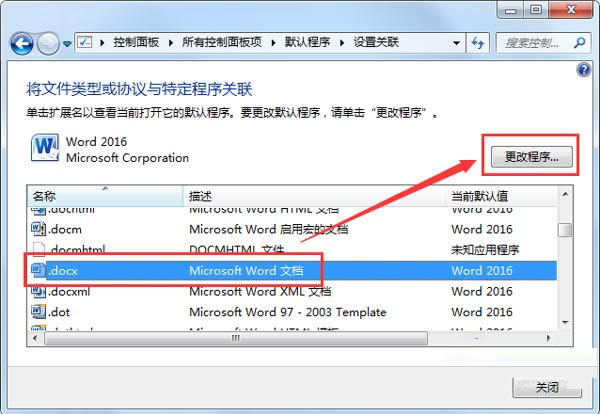Open recent pages dropdown beside forward arrow

click(67, 44)
